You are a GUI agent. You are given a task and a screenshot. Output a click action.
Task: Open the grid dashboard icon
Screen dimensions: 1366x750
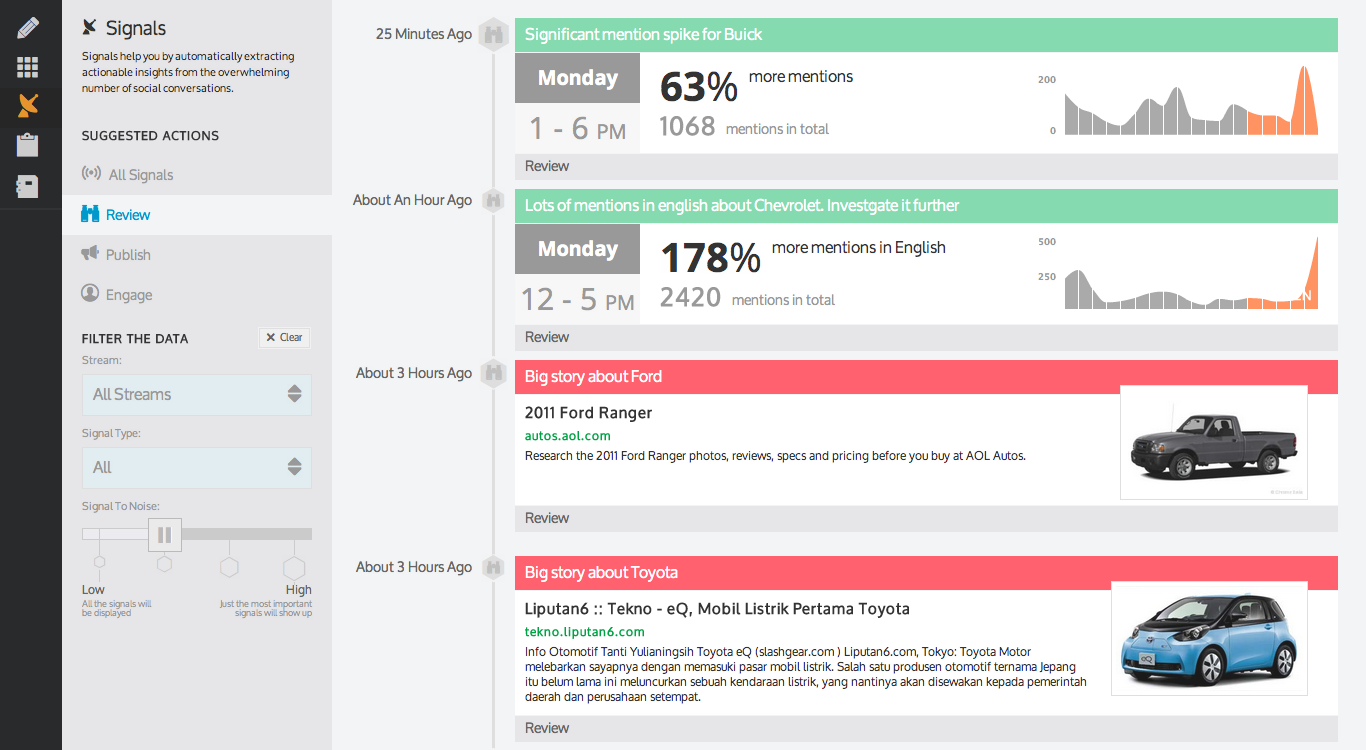pyautogui.click(x=28, y=67)
